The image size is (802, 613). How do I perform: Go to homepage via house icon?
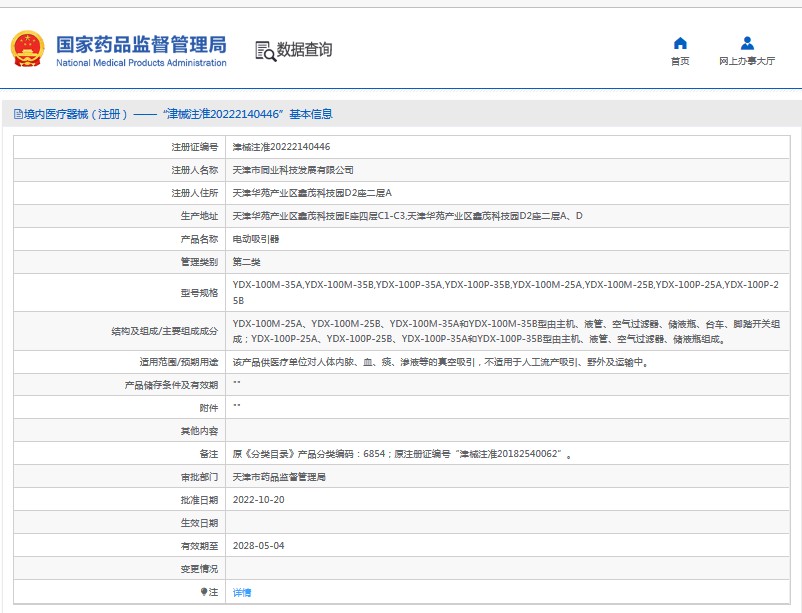(x=680, y=43)
